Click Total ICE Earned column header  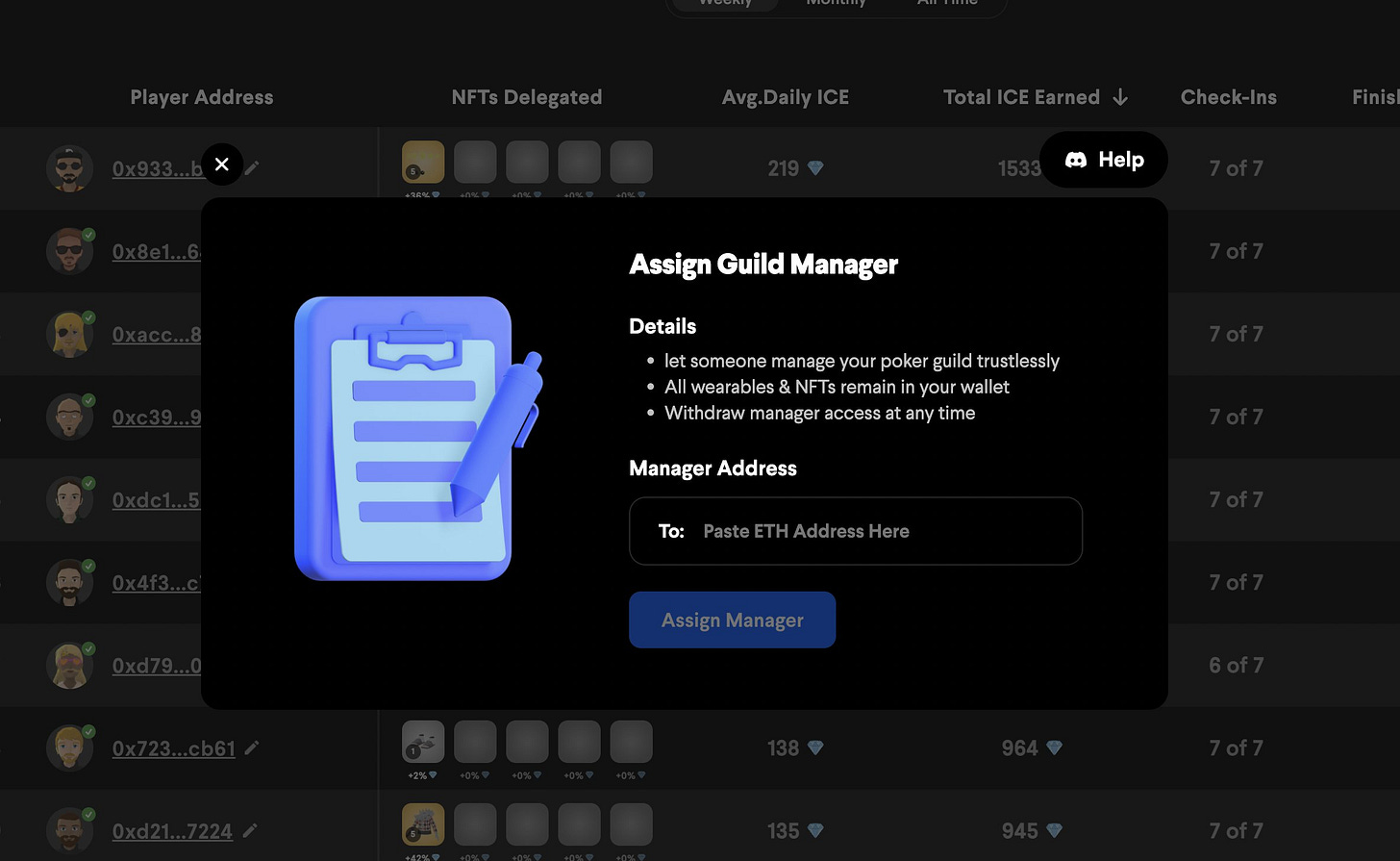click(1021, 97)
